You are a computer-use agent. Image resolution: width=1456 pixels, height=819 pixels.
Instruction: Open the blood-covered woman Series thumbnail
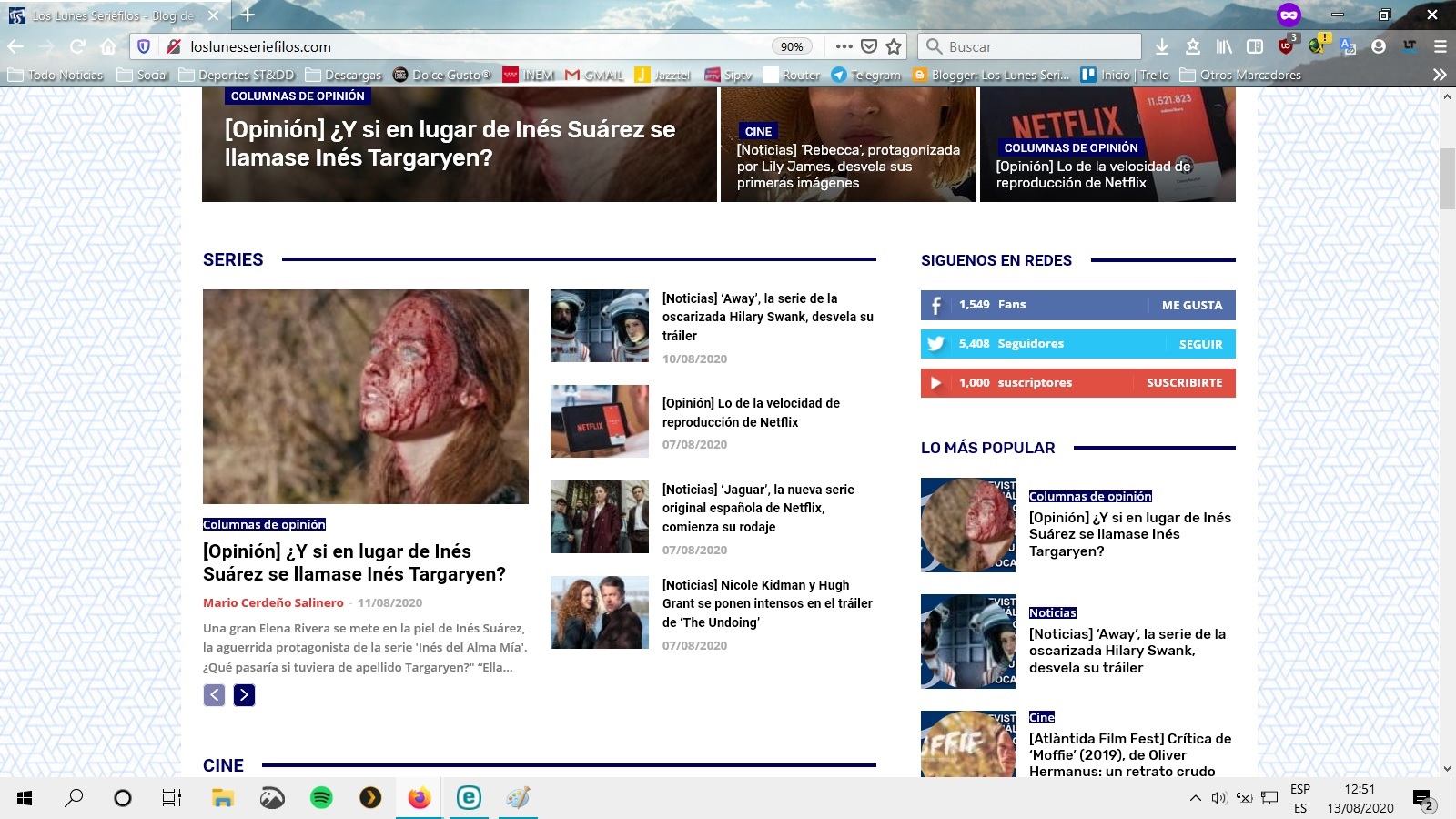point(366,397)
